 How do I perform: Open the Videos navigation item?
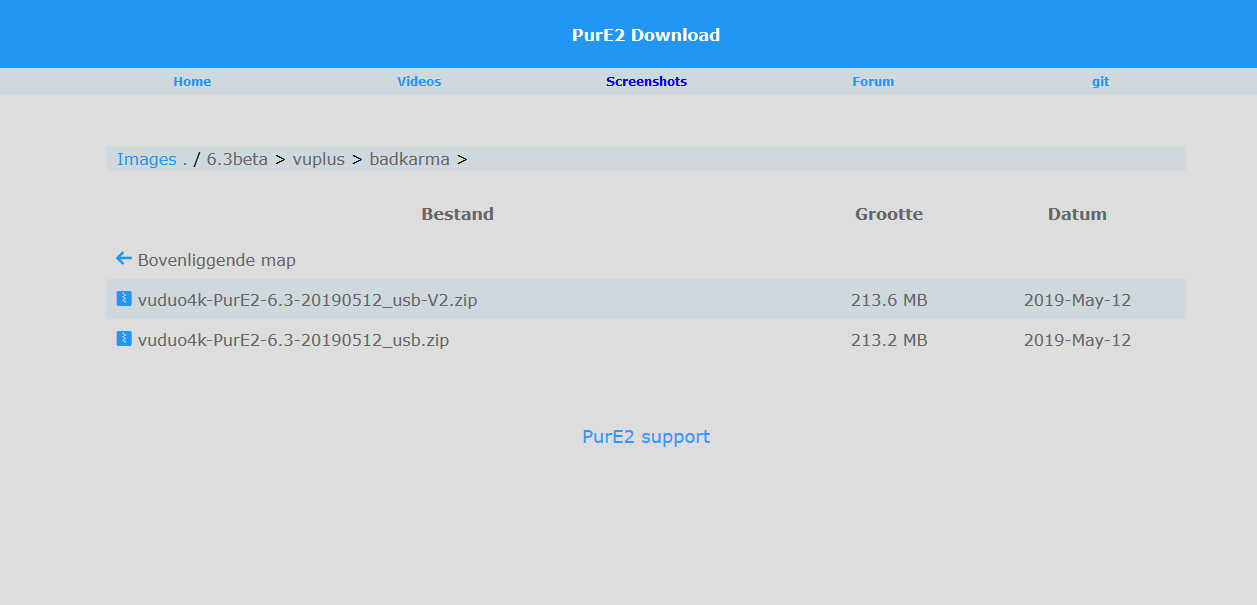[419, 82]
